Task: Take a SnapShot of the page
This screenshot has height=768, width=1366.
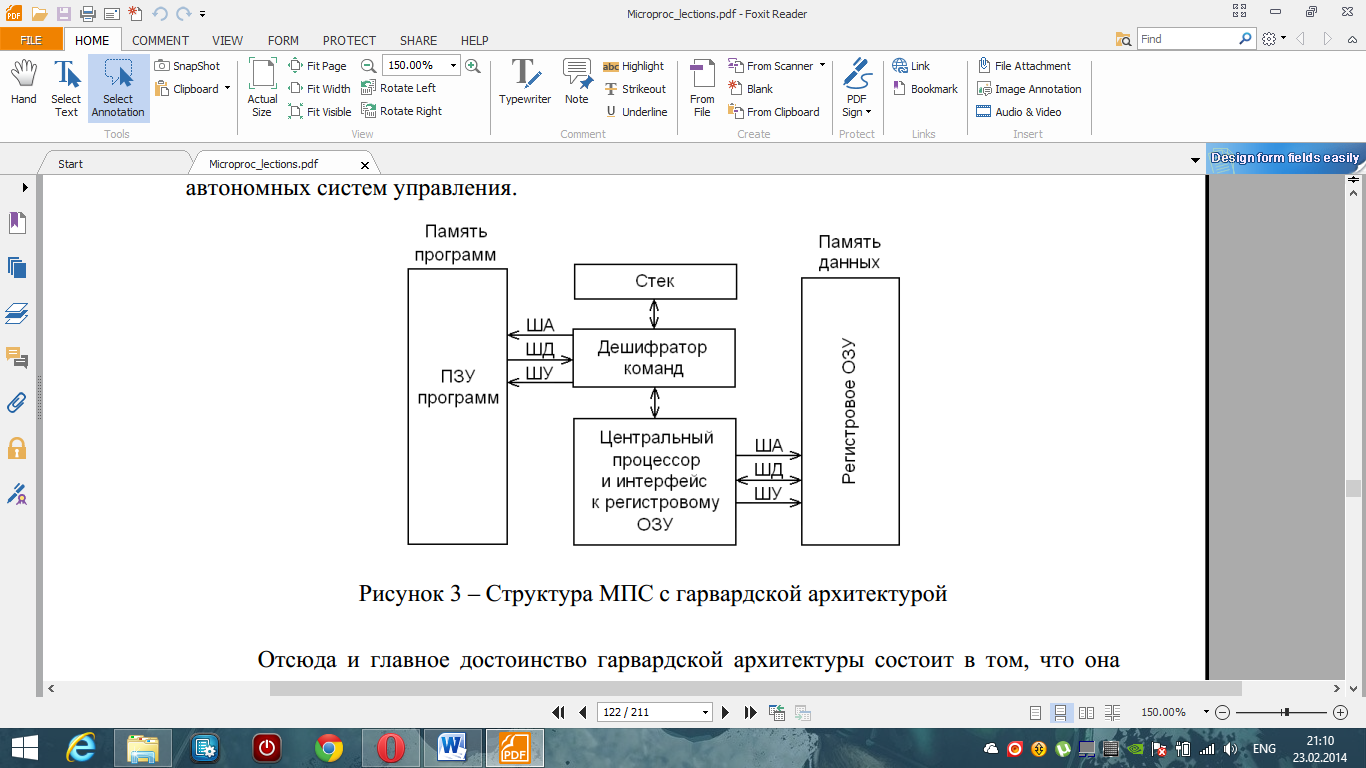Action: [x=188, y=66]
